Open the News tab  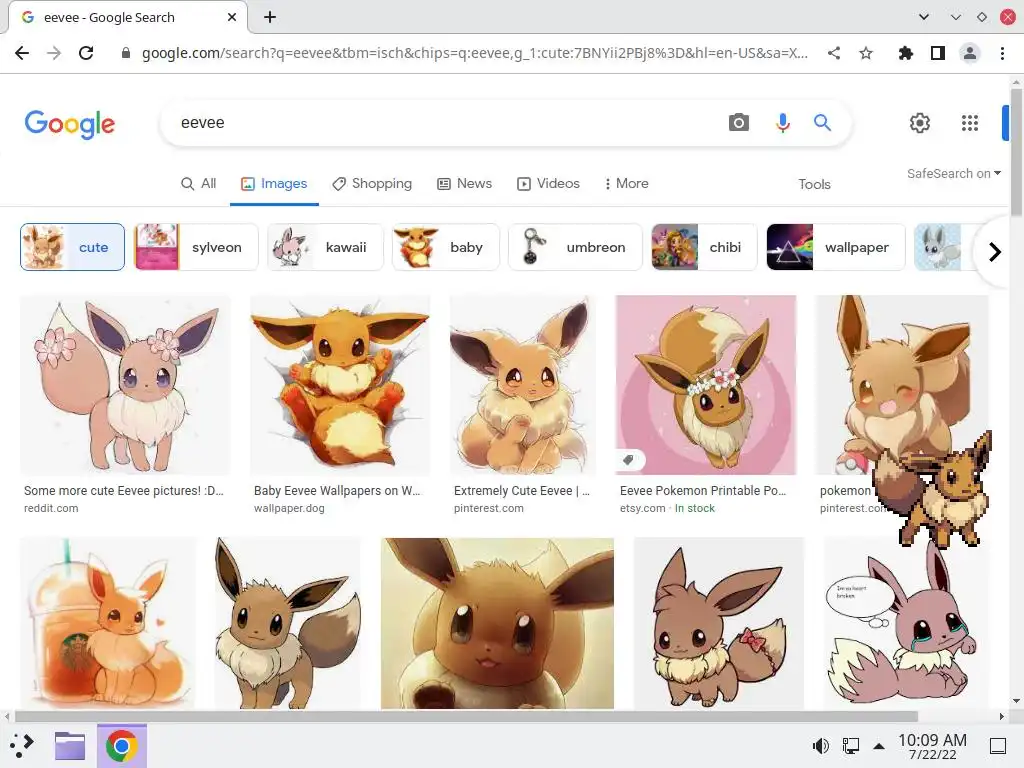click(464, 184)
